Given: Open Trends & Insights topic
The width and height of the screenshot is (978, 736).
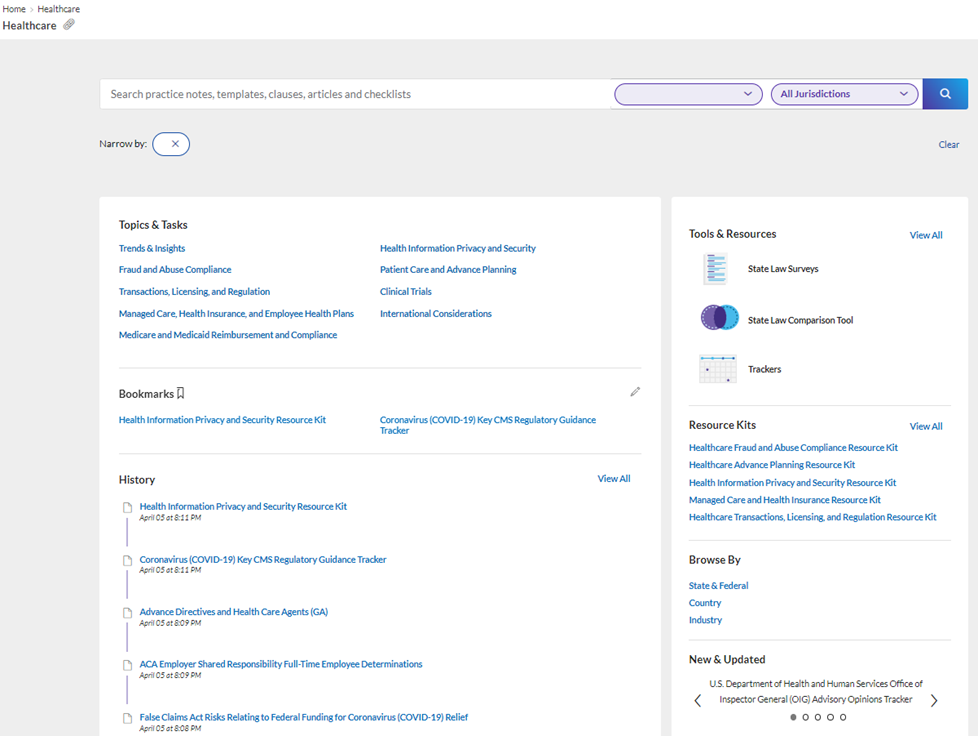Looking at the screenshot, I should (x=152, y=248).
